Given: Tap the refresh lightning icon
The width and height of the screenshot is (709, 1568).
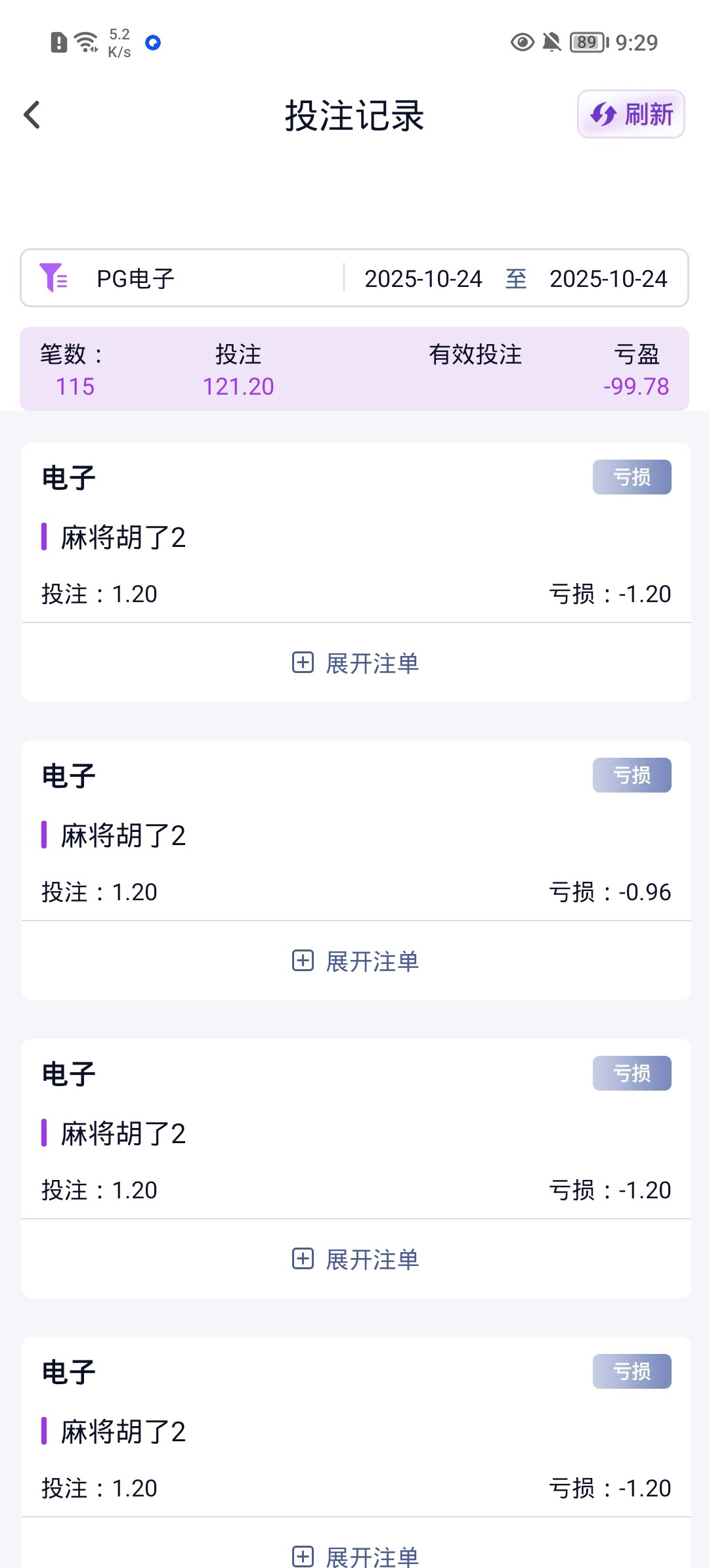Looking at the screenshot, I should pyautogui.click(x=603, y=115).
